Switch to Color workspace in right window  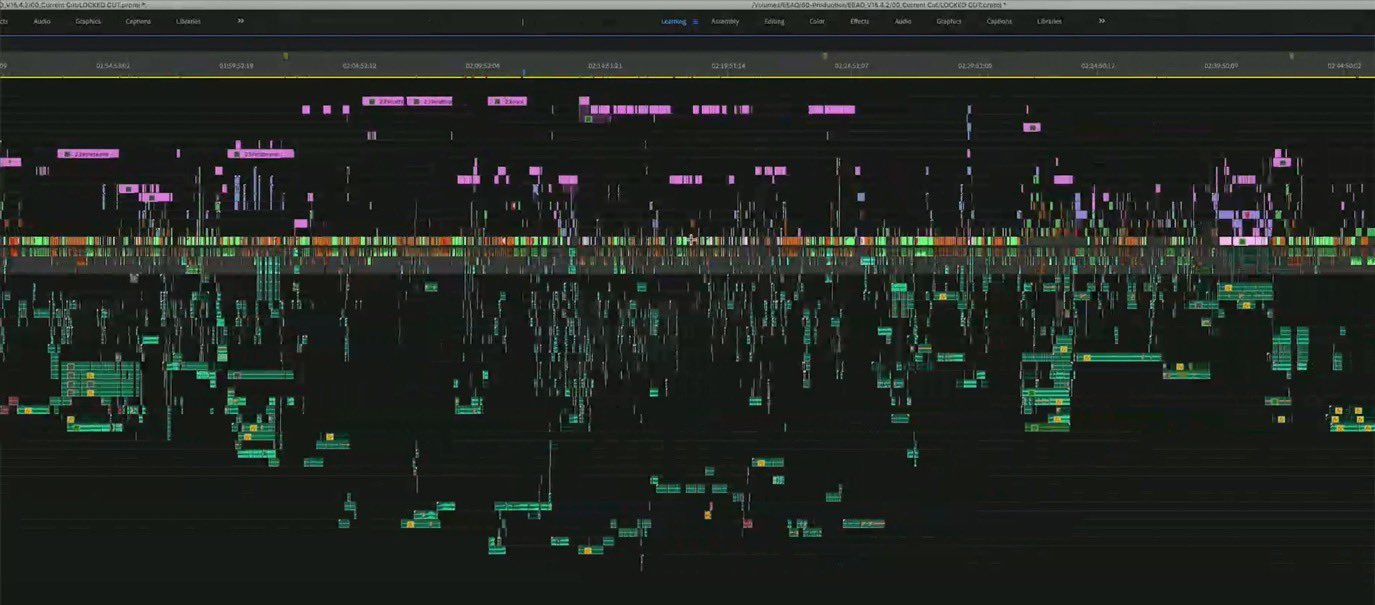point(817,21)
